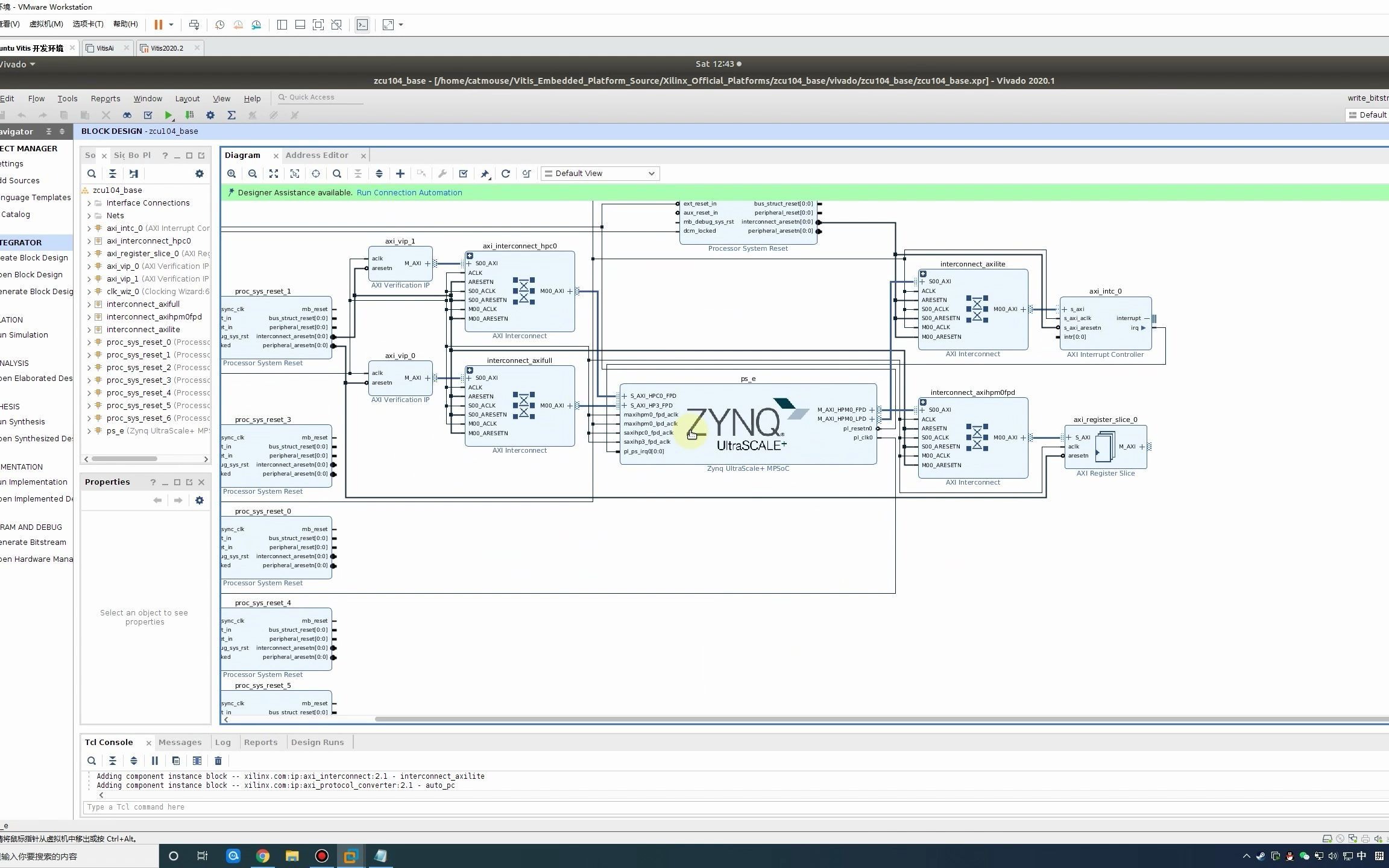This screenshot has height=868, width=1389.
Task: Search Tcl Console with magnifier
Action: tap(92, 761)
